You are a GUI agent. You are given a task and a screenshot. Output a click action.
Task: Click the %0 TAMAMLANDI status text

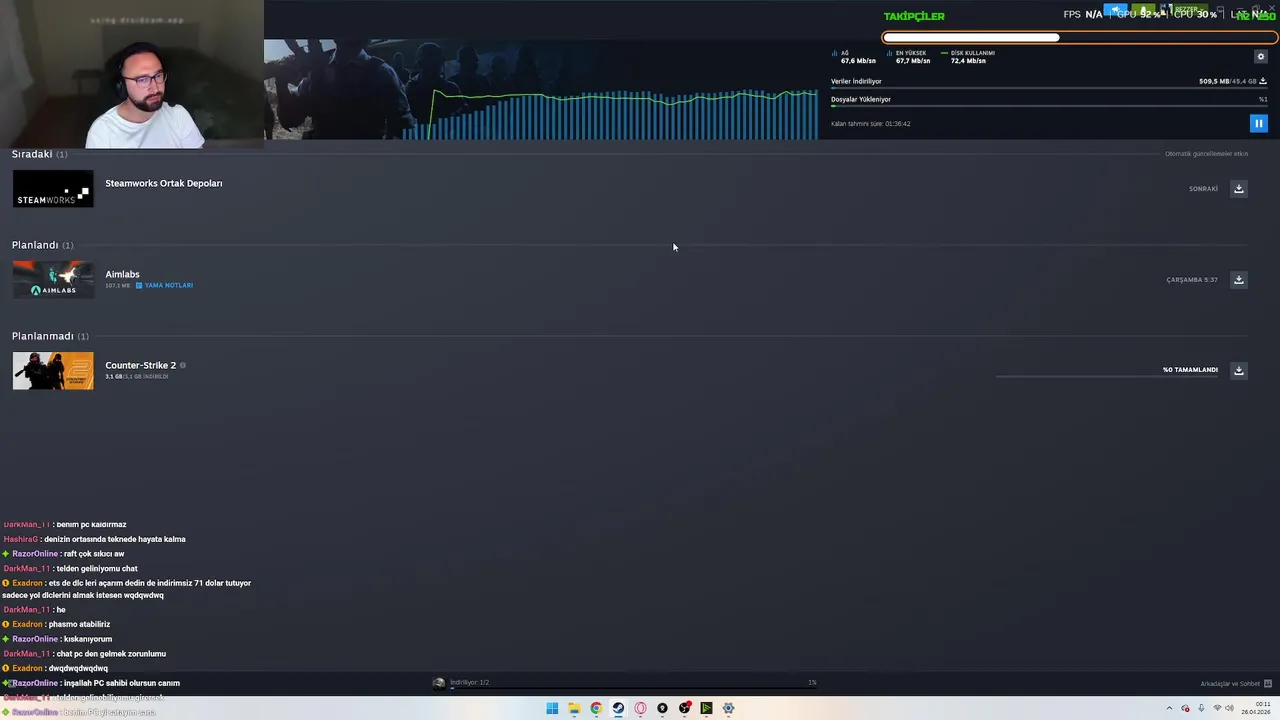tap(1190, 370)
